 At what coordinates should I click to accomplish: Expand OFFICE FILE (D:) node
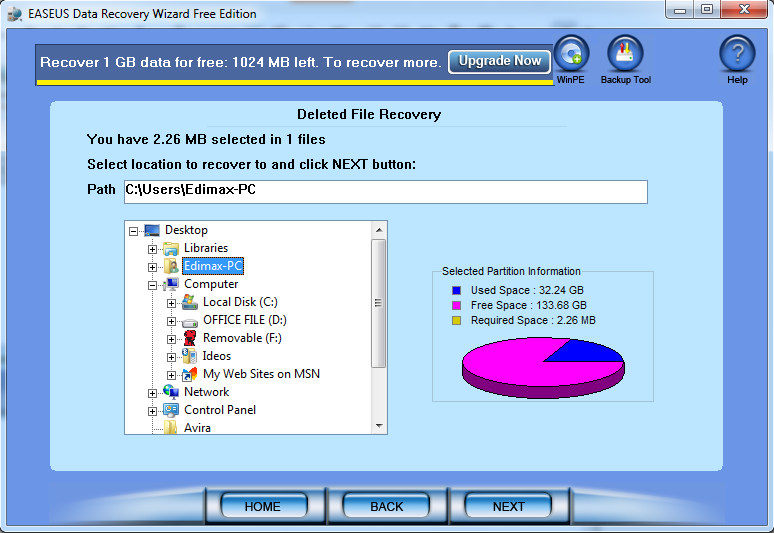point(171,321)
